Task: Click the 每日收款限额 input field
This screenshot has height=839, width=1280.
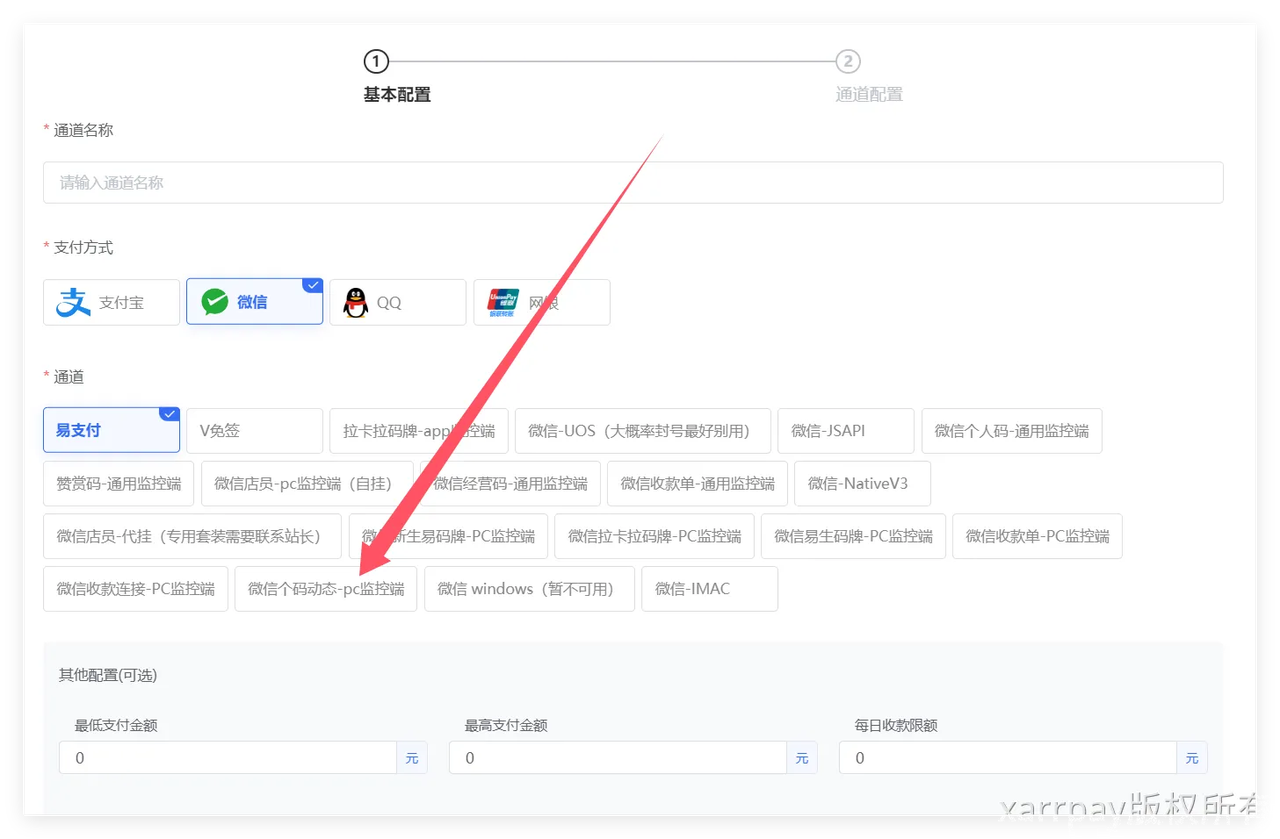Action: tap(1007, 758)
